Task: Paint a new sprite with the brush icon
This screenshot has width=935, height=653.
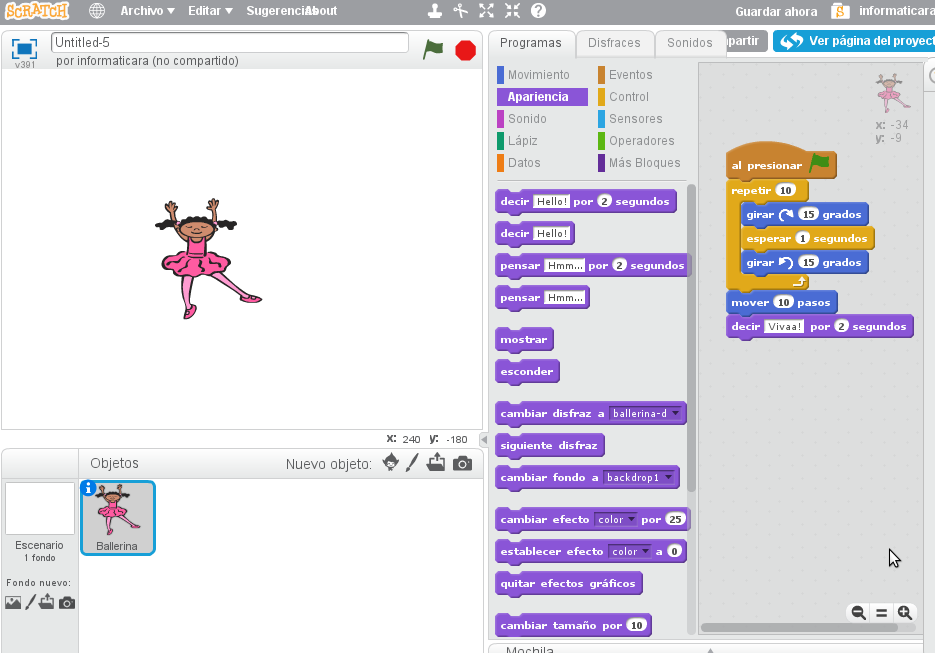Action: (x=412, y=463)
